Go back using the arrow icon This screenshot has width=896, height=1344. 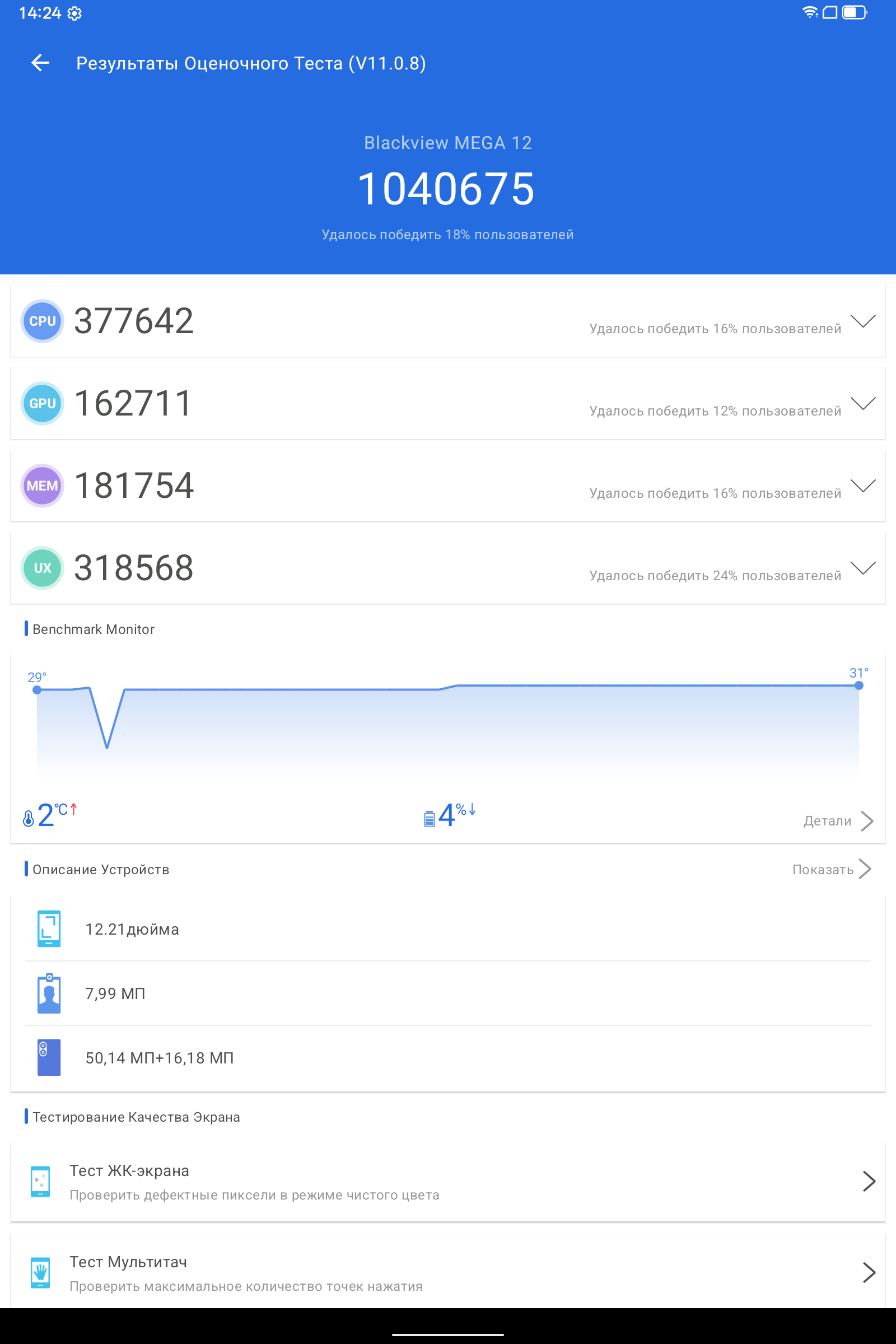(x=40, y=63)
